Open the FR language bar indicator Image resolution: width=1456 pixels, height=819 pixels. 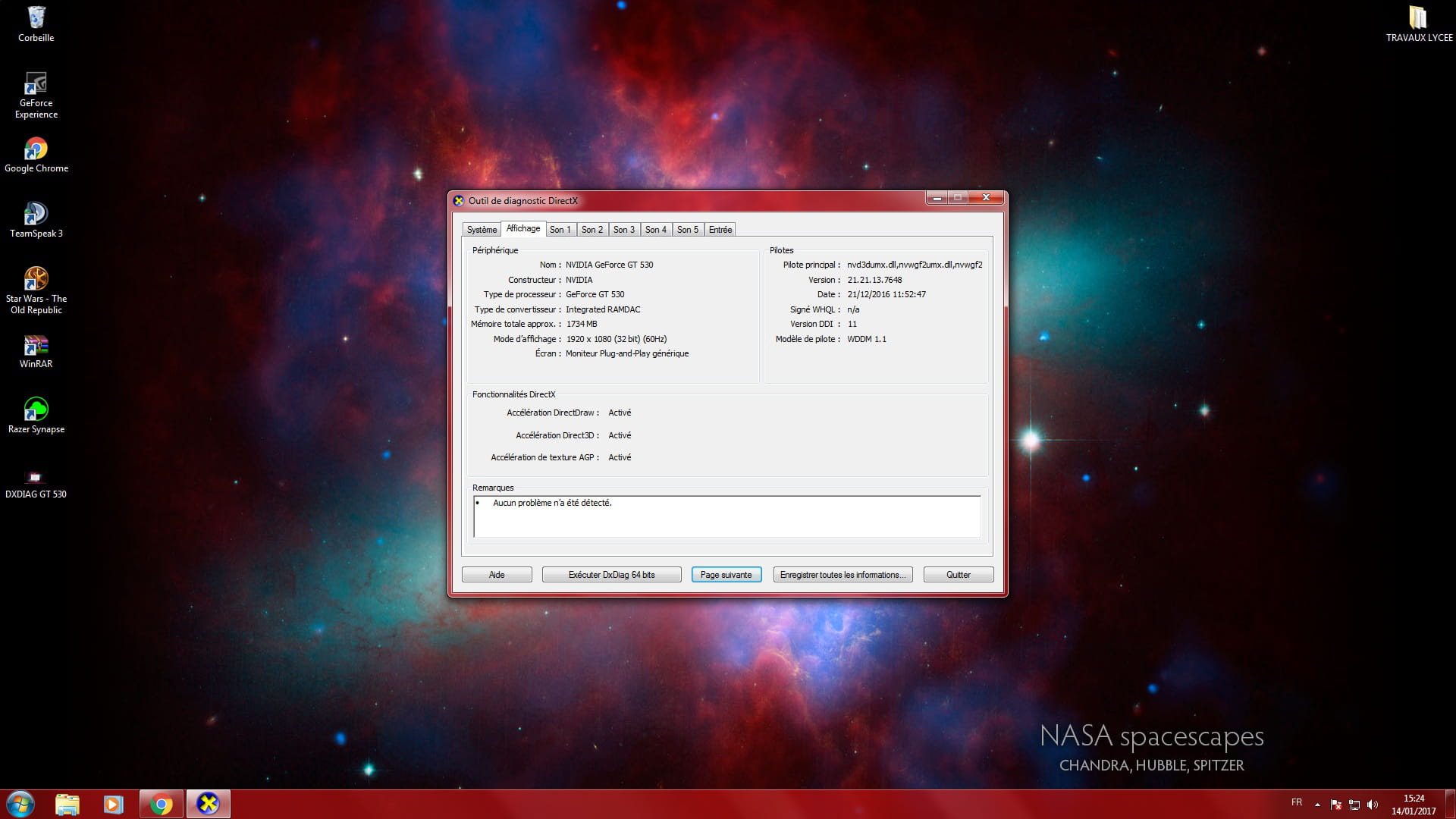tap(1297, 802)
